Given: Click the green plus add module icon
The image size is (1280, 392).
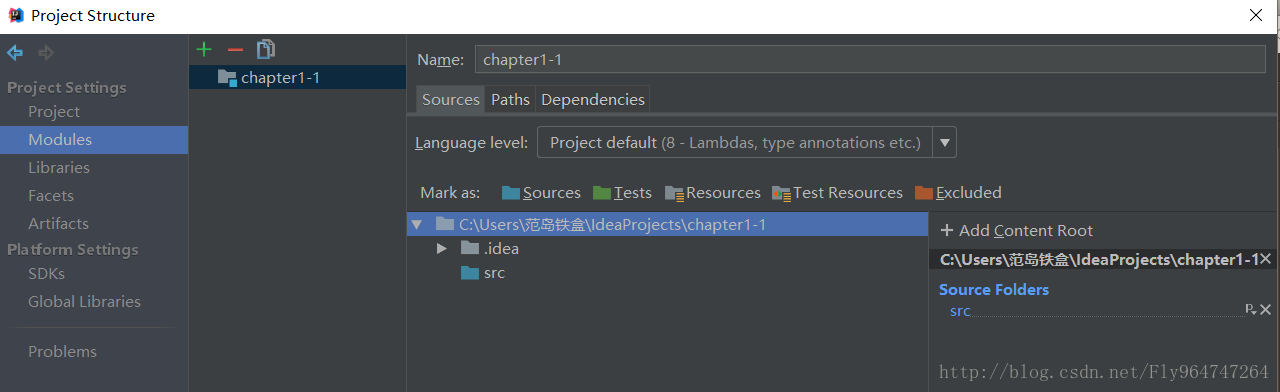Looking at the screenshot, I should (x=204, y=49).
